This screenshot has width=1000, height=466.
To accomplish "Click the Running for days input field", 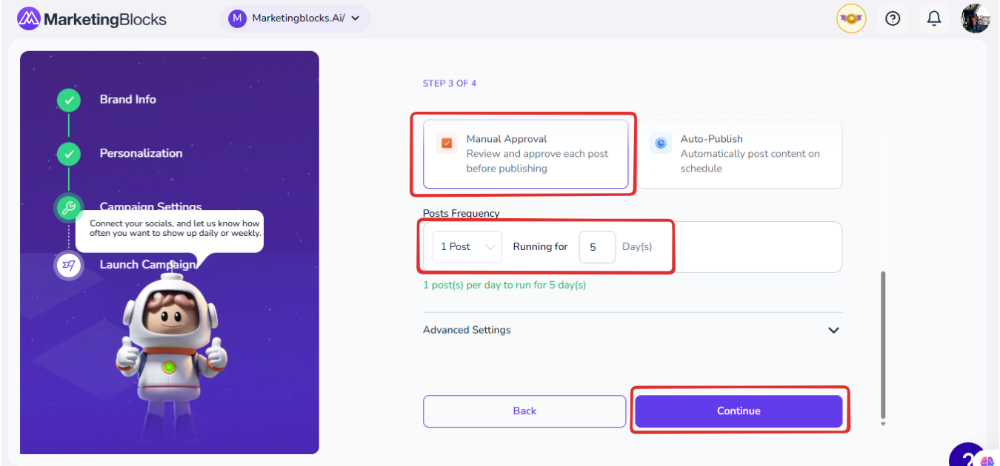I will coord(596,247).
